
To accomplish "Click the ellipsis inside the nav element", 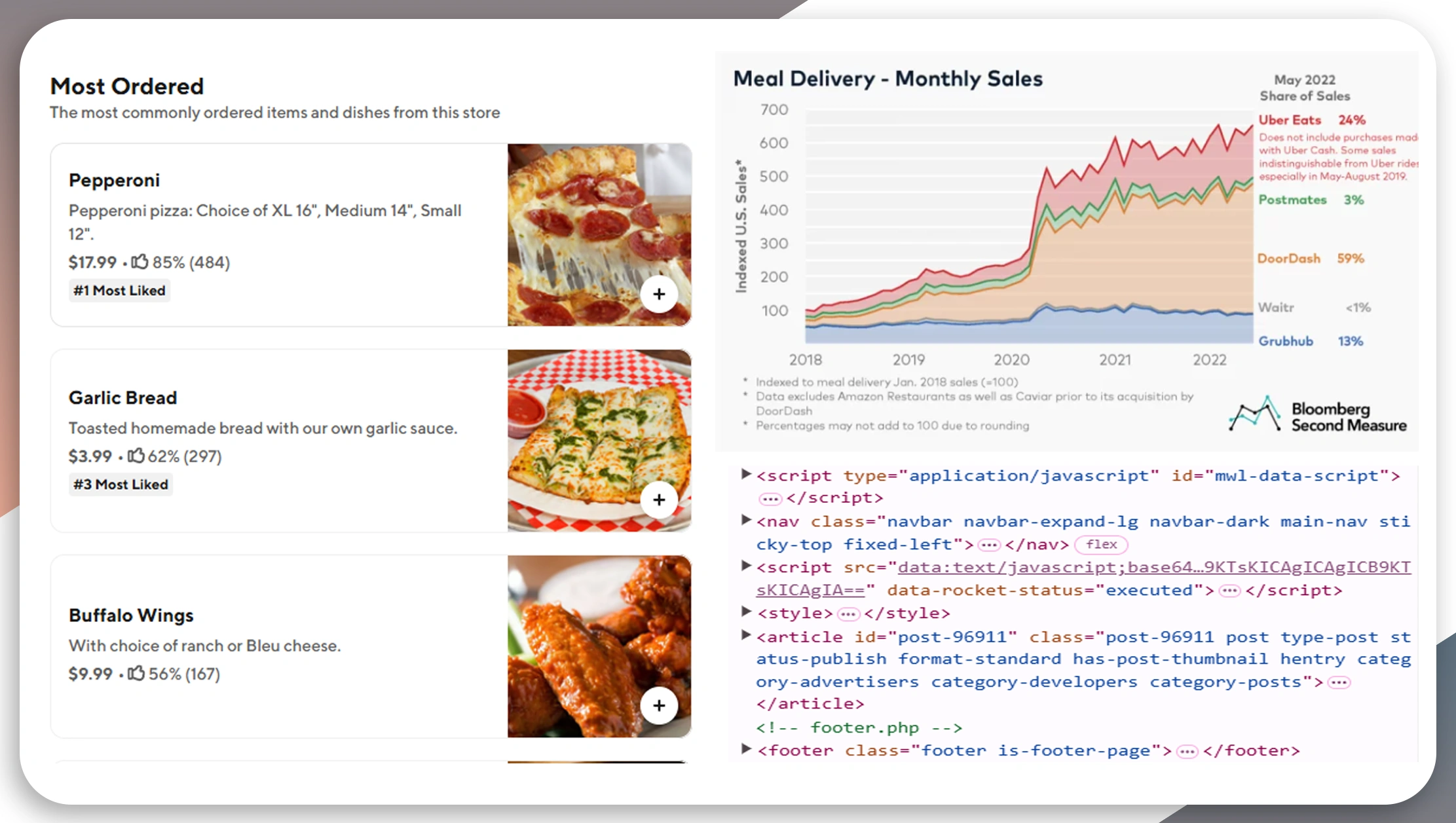I will pyautogui.click(x=989, y=545).
